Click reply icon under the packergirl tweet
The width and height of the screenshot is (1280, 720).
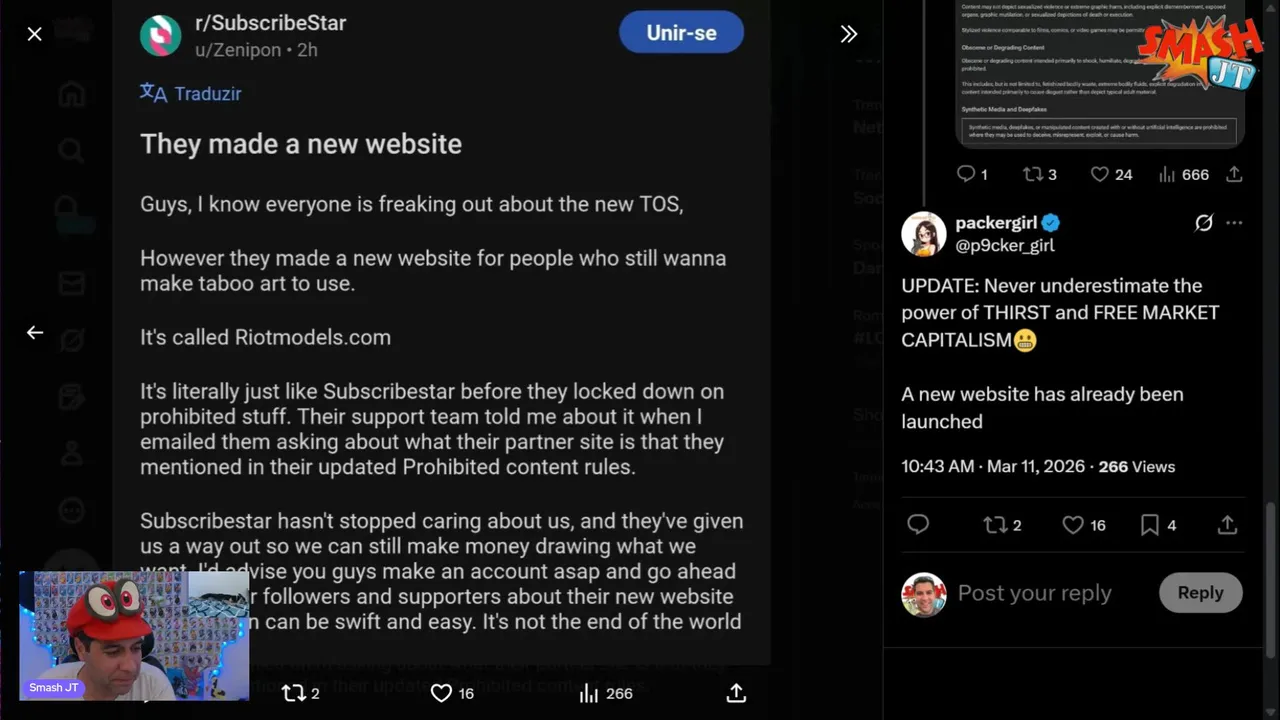pyautogui.click(x=918, y=525)
